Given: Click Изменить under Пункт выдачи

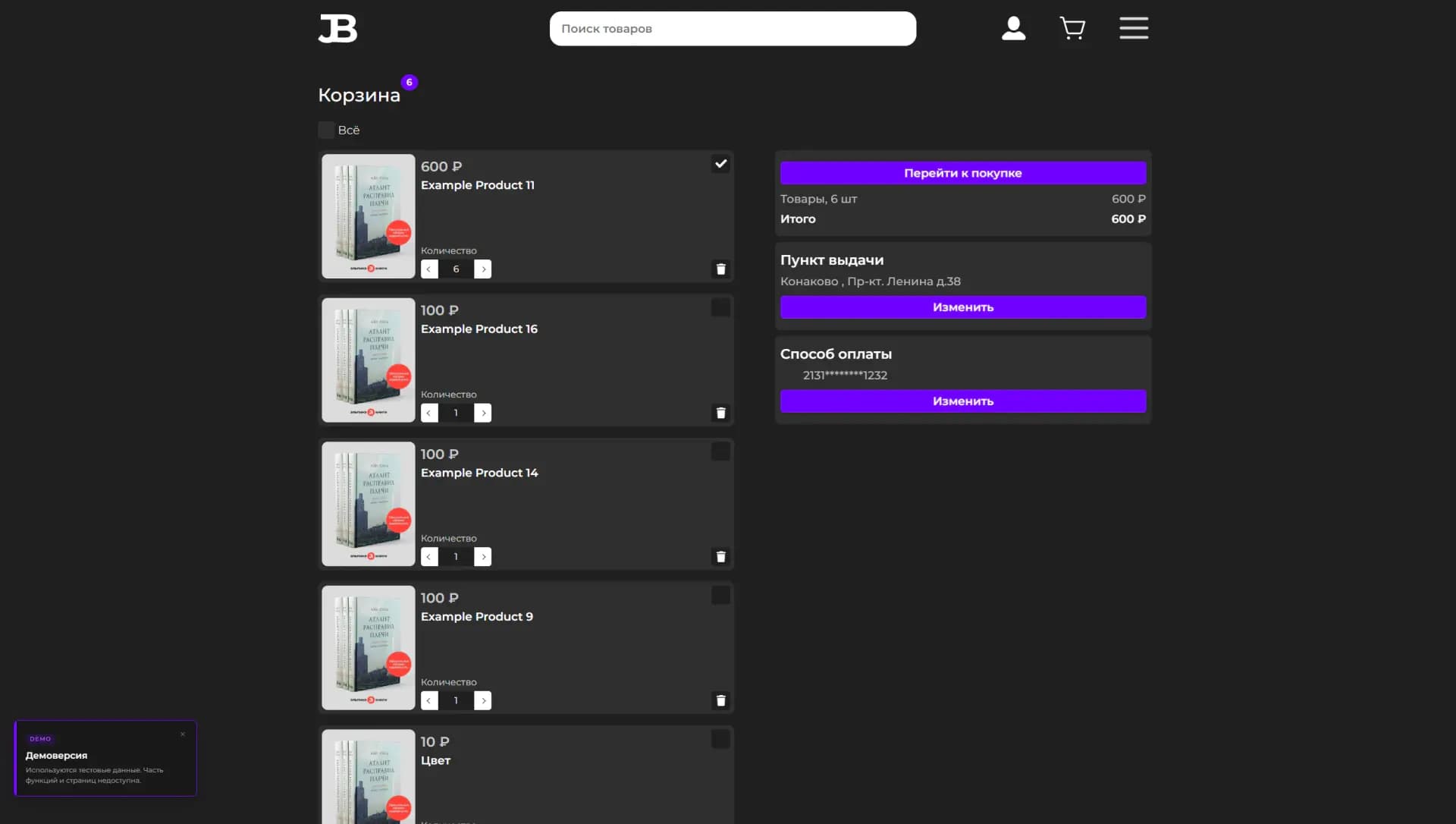Looking at the screenshot, I should 963,307.
